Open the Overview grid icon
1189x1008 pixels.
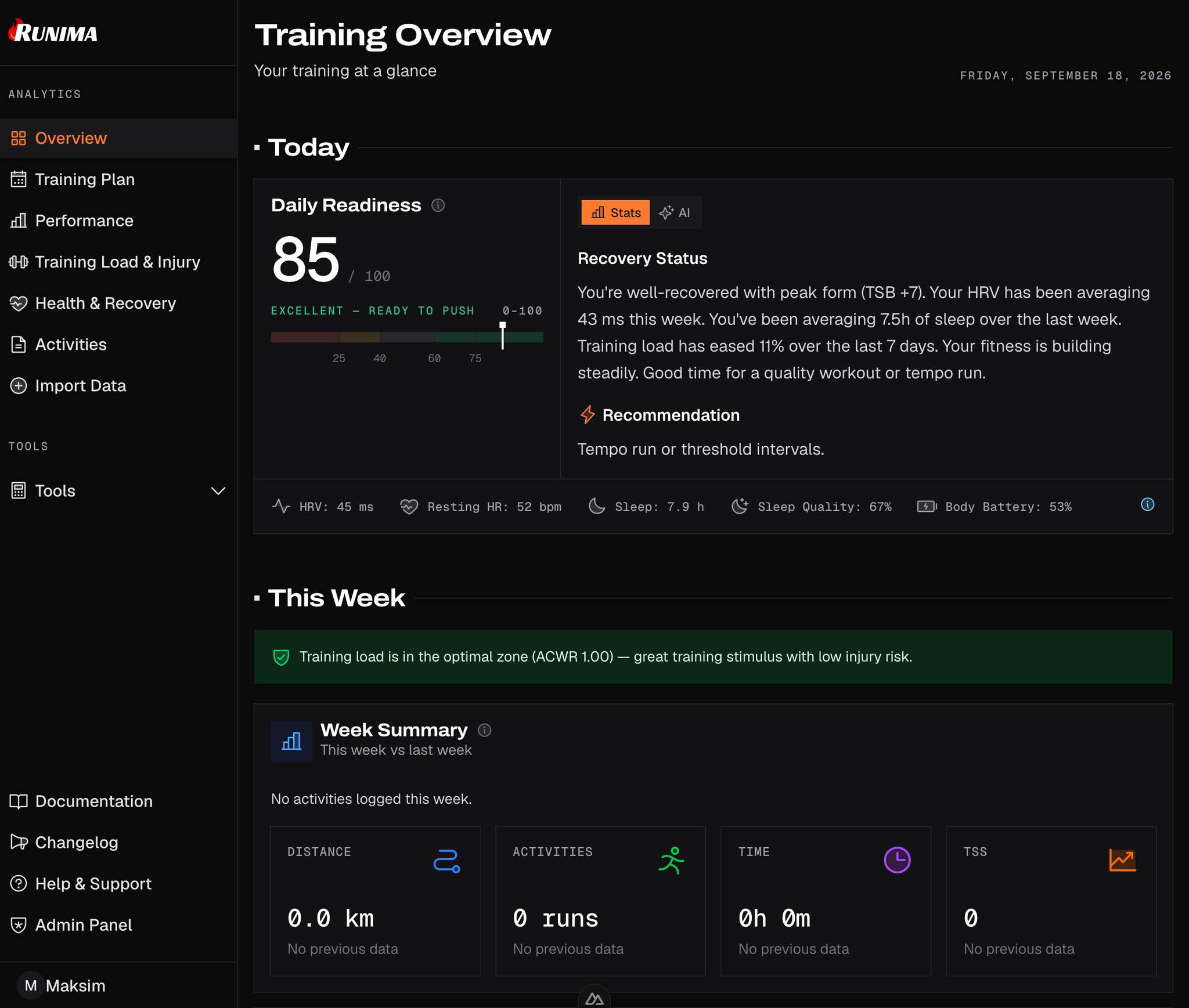(x=19, y=138)
